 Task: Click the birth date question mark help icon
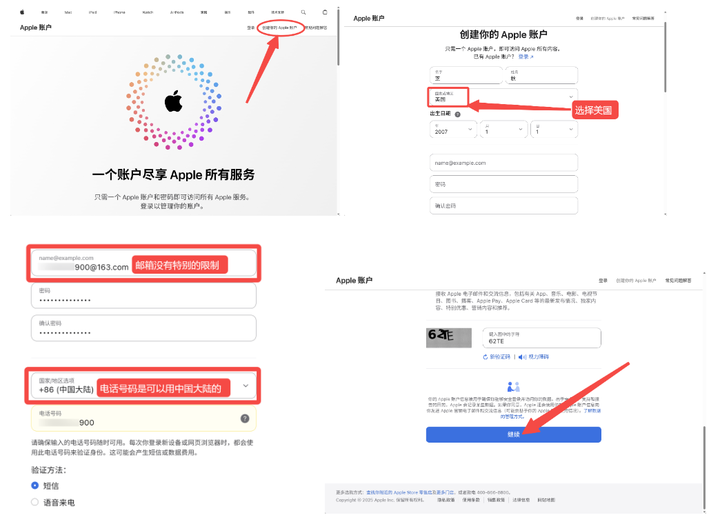(457, 114)
